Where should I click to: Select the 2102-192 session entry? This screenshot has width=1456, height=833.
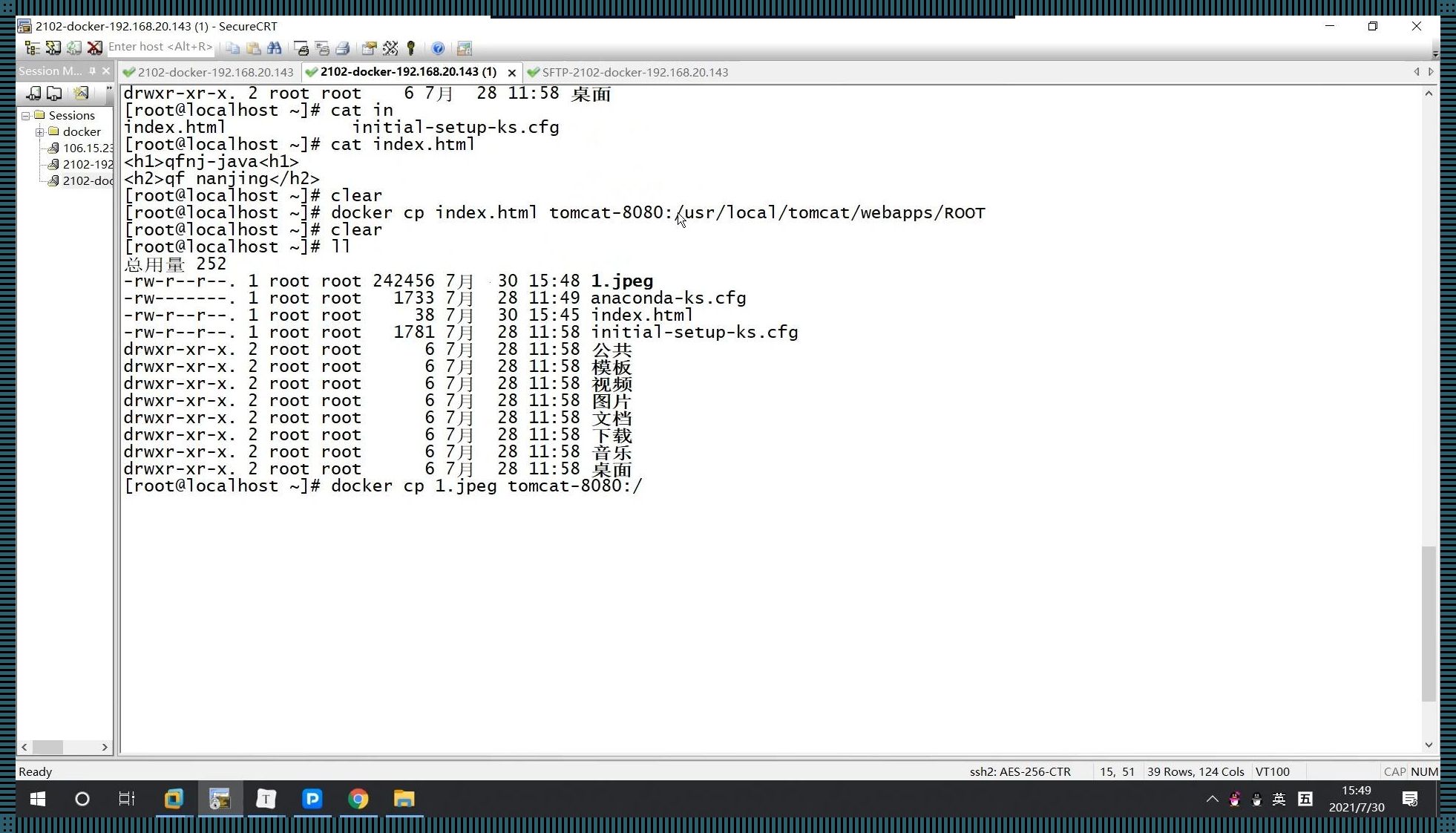click(88, 164)
